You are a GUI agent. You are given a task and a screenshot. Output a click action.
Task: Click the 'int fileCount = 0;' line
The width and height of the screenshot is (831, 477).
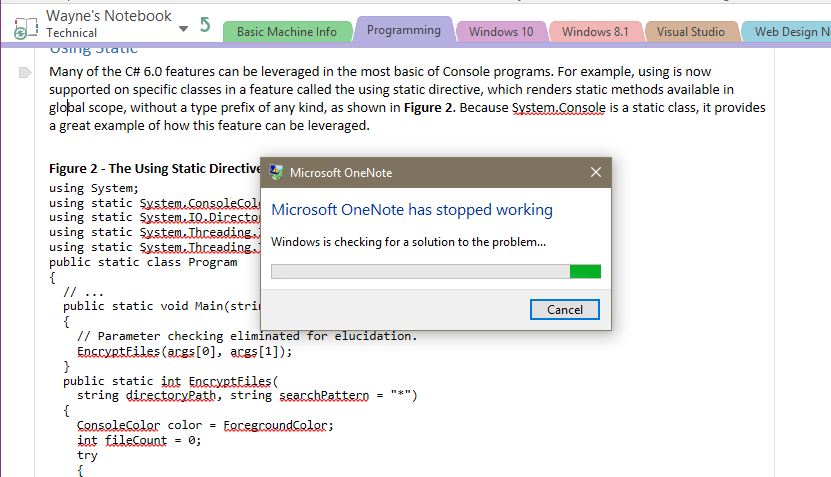tap(139, 440)
